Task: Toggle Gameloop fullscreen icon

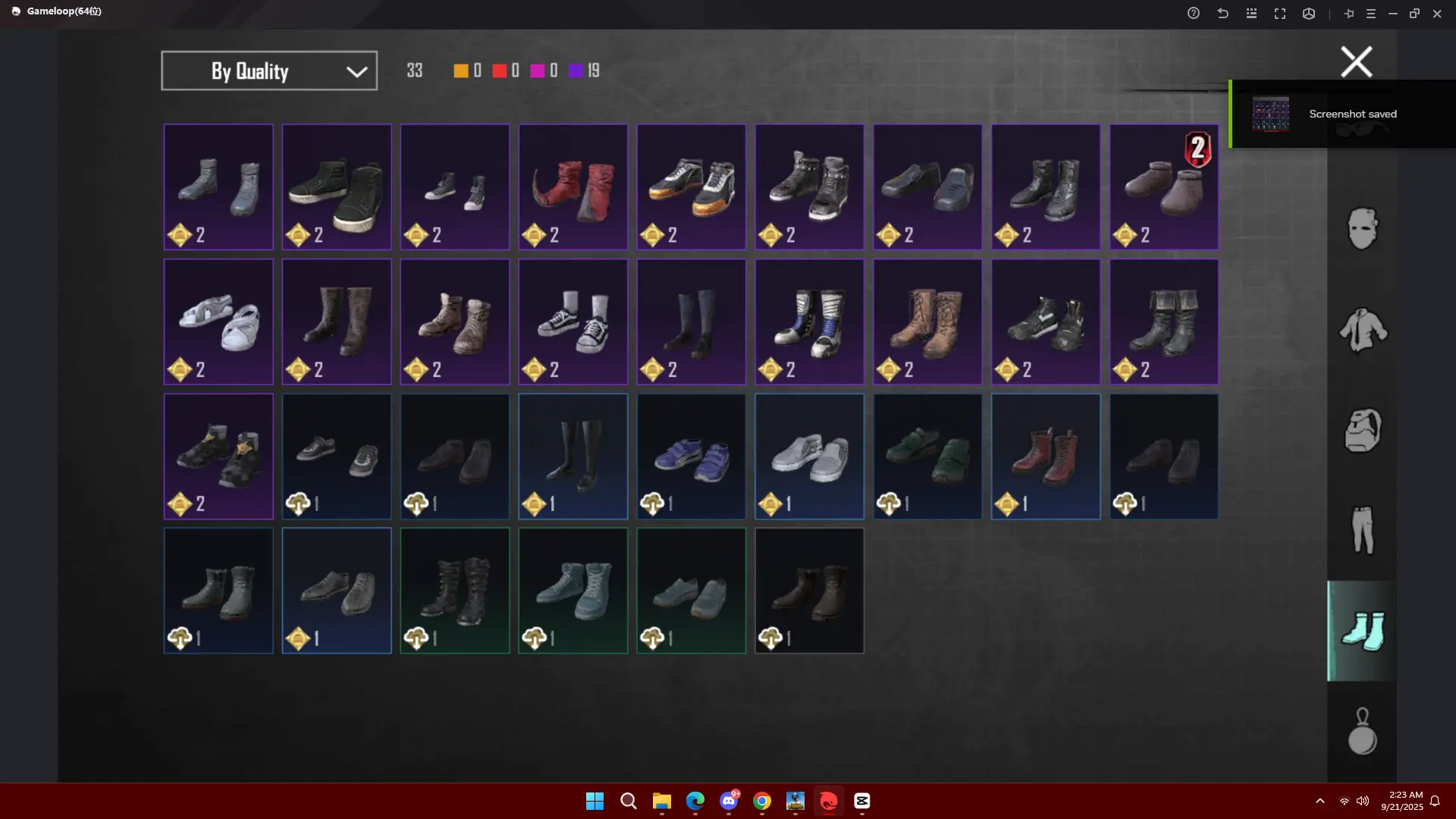Action: 1280,14
